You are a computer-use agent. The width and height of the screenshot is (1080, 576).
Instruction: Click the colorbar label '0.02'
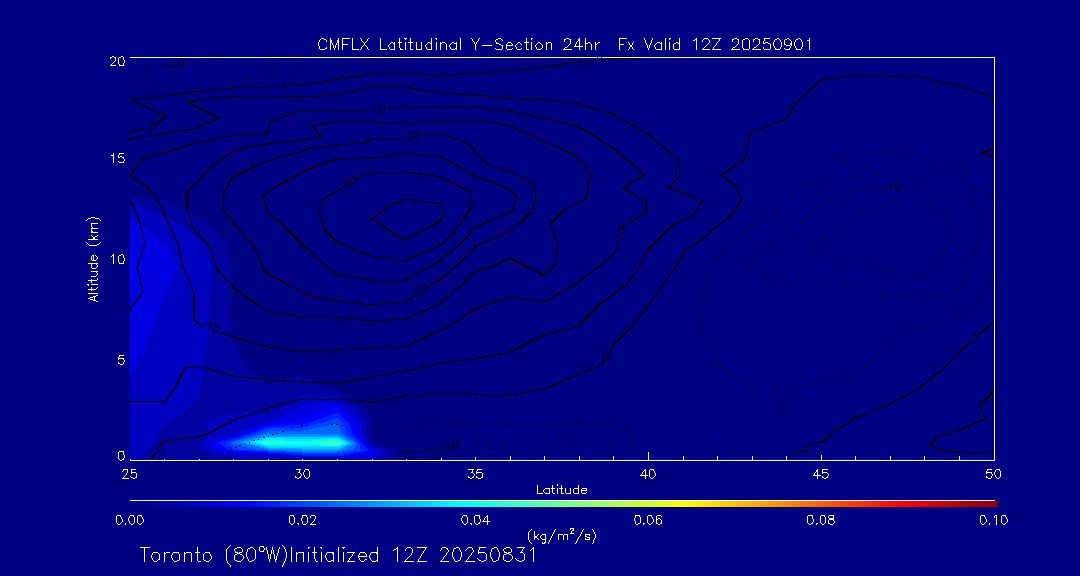pyautogui.click(x=302, y=520)
